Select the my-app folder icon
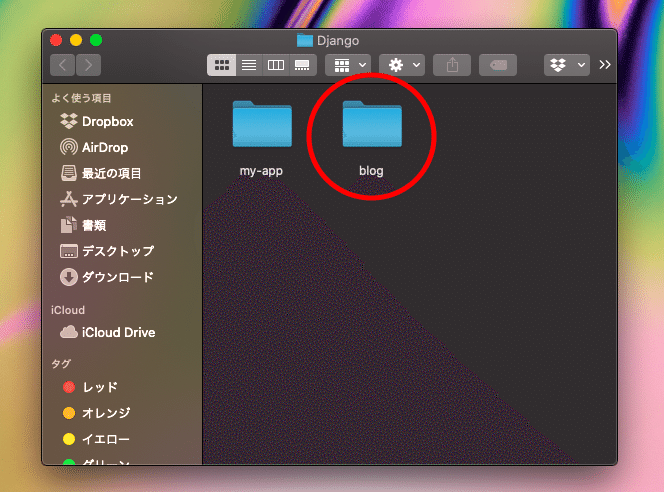 [262, 124]
